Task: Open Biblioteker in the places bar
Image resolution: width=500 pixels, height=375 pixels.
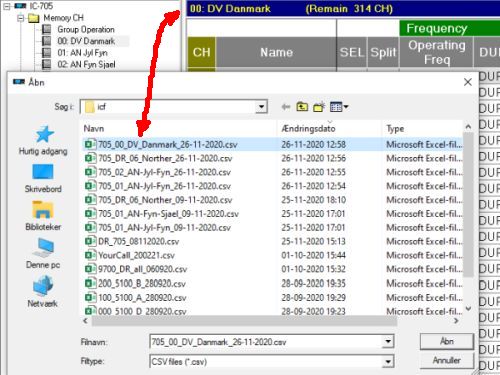Action: pyautogui.click(x=43, y=216)
